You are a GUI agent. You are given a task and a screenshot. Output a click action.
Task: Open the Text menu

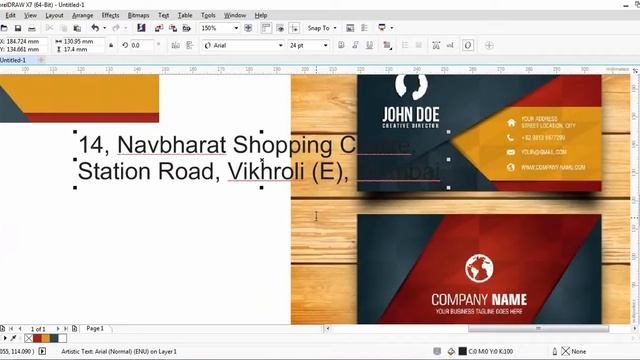pos(163,16)
